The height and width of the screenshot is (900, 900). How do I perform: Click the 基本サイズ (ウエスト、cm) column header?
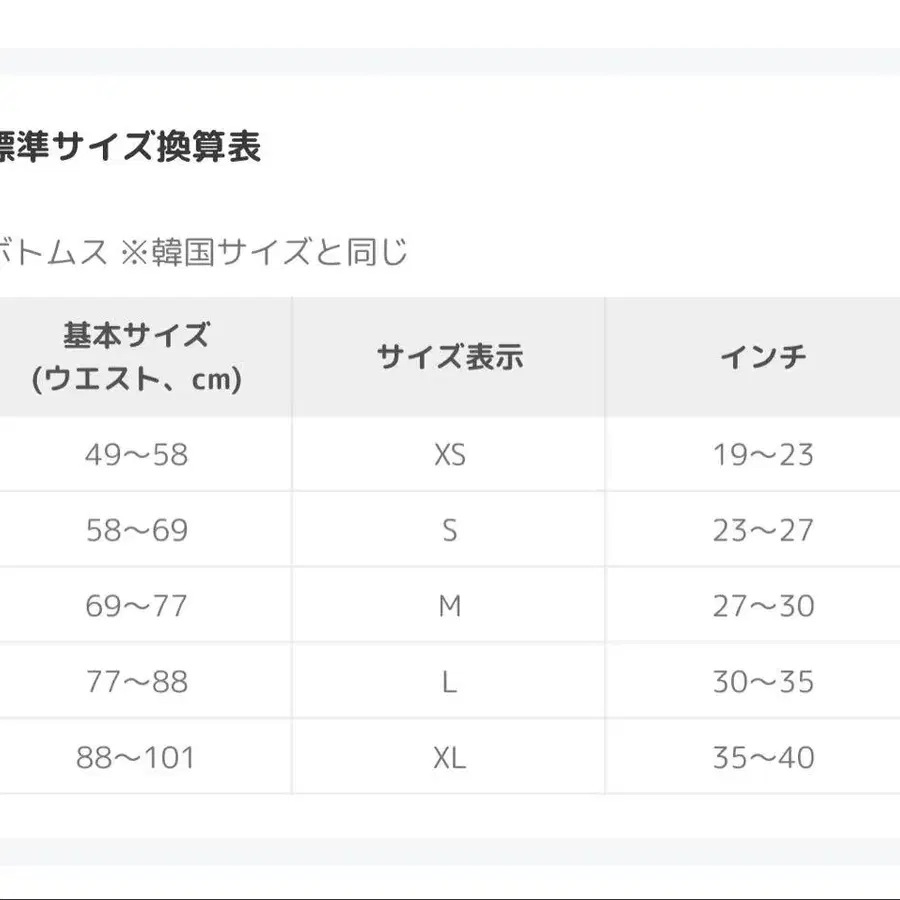(x=137, y=357)
